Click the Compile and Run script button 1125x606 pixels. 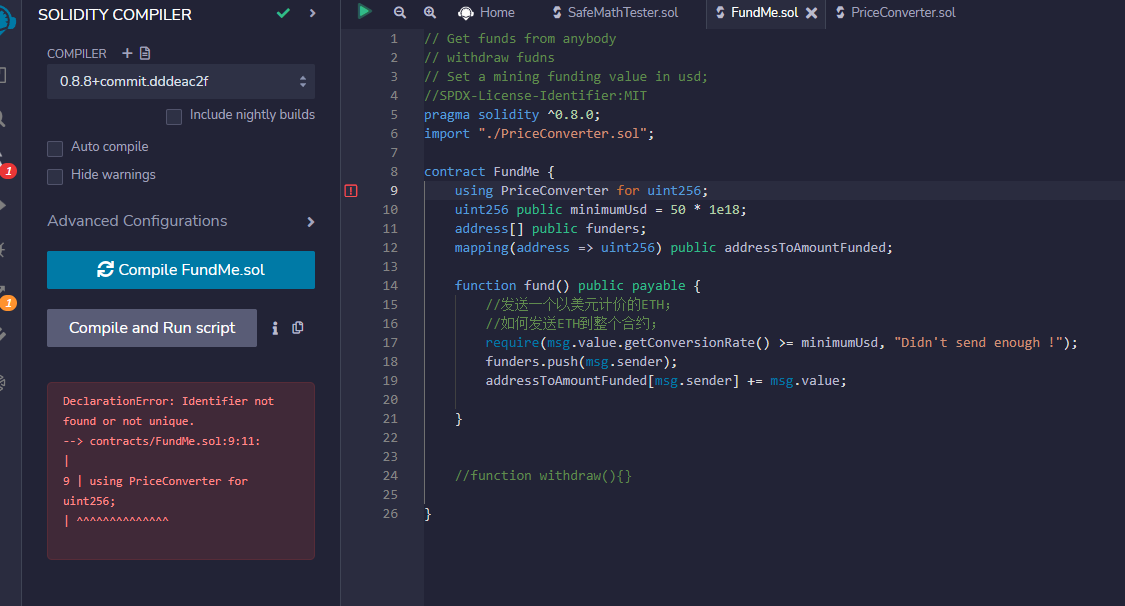[x=152, y=328]
